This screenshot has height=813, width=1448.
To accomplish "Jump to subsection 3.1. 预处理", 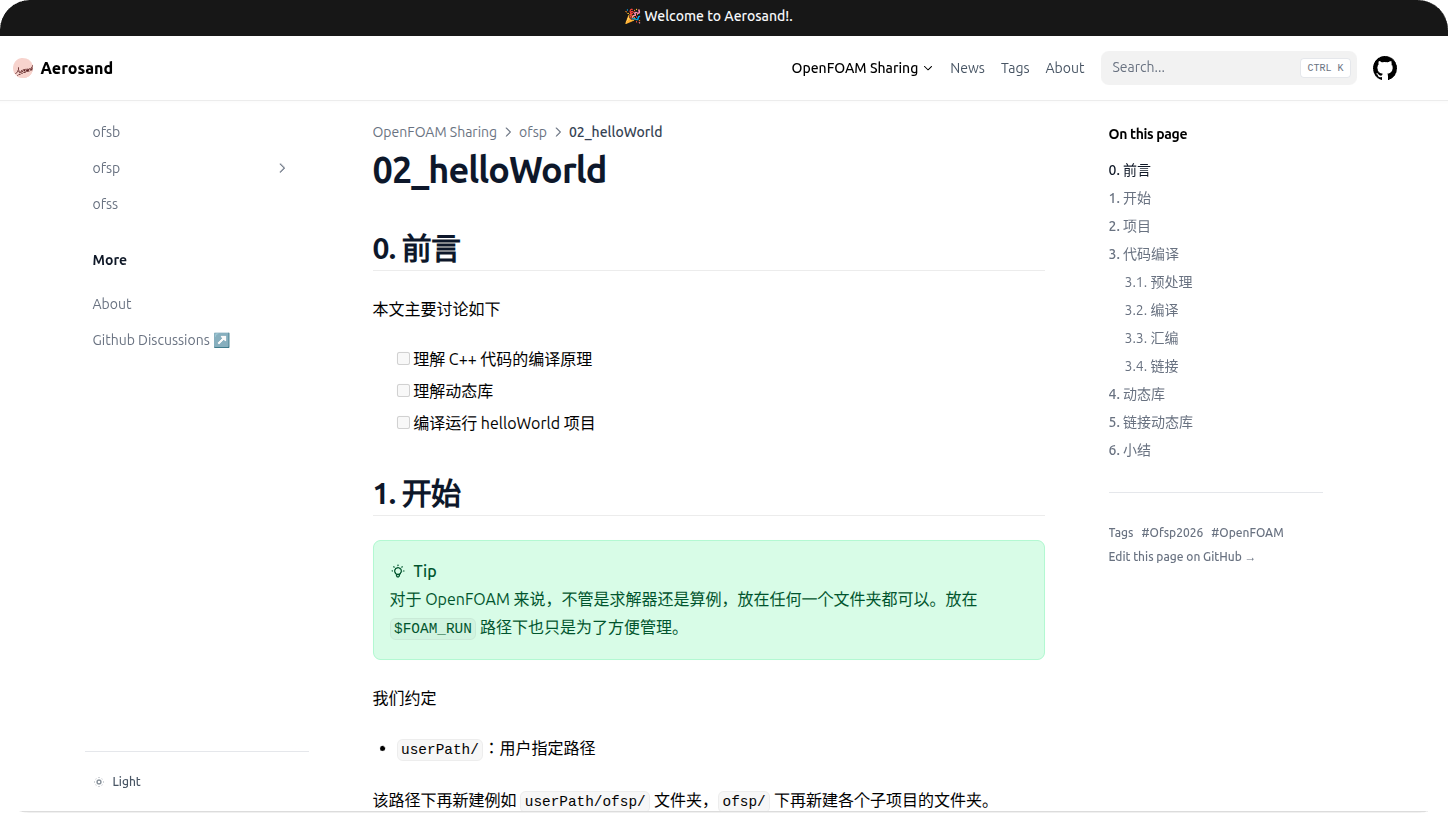I will coord(1158,282).
